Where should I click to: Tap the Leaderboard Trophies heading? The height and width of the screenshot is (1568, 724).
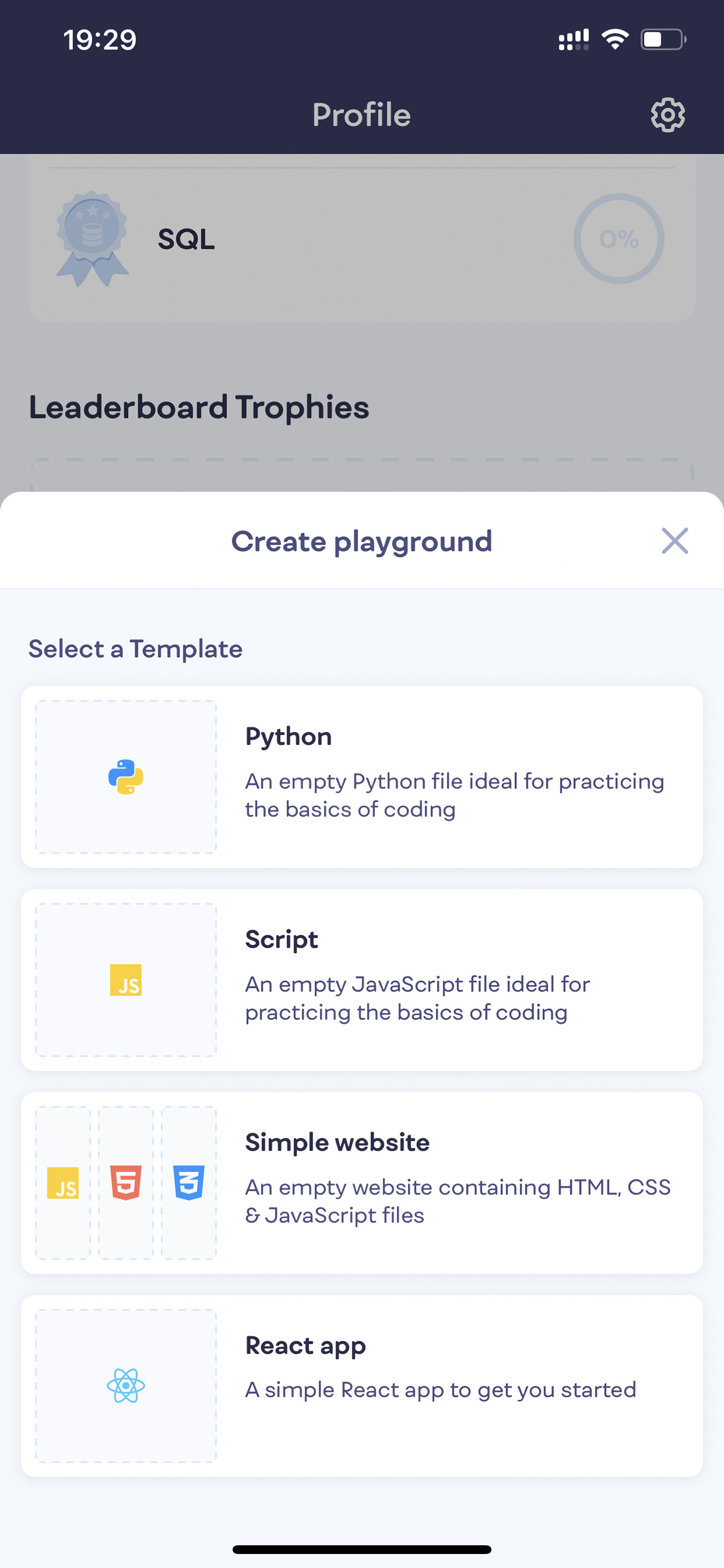(199, 407)
